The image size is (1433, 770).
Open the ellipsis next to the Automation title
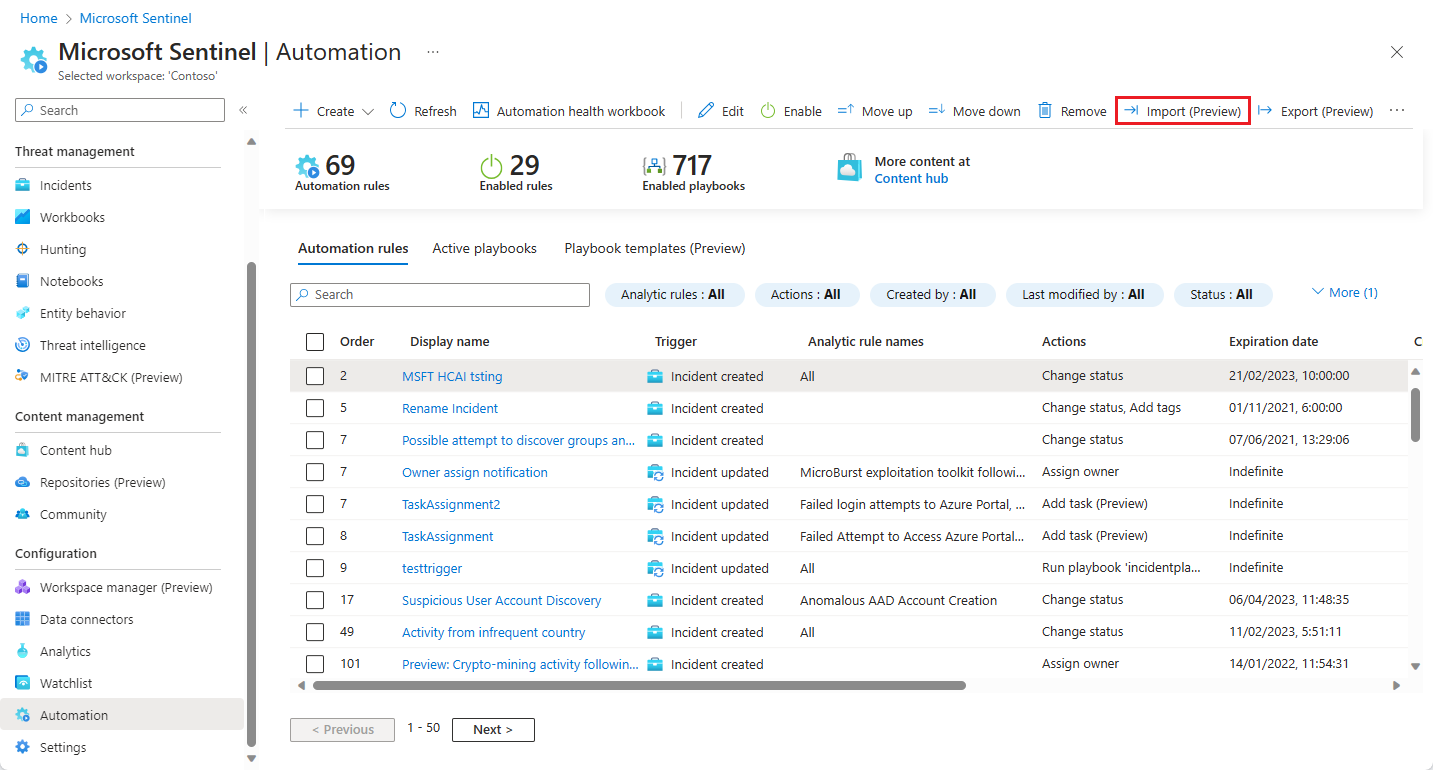pos(433,52)
